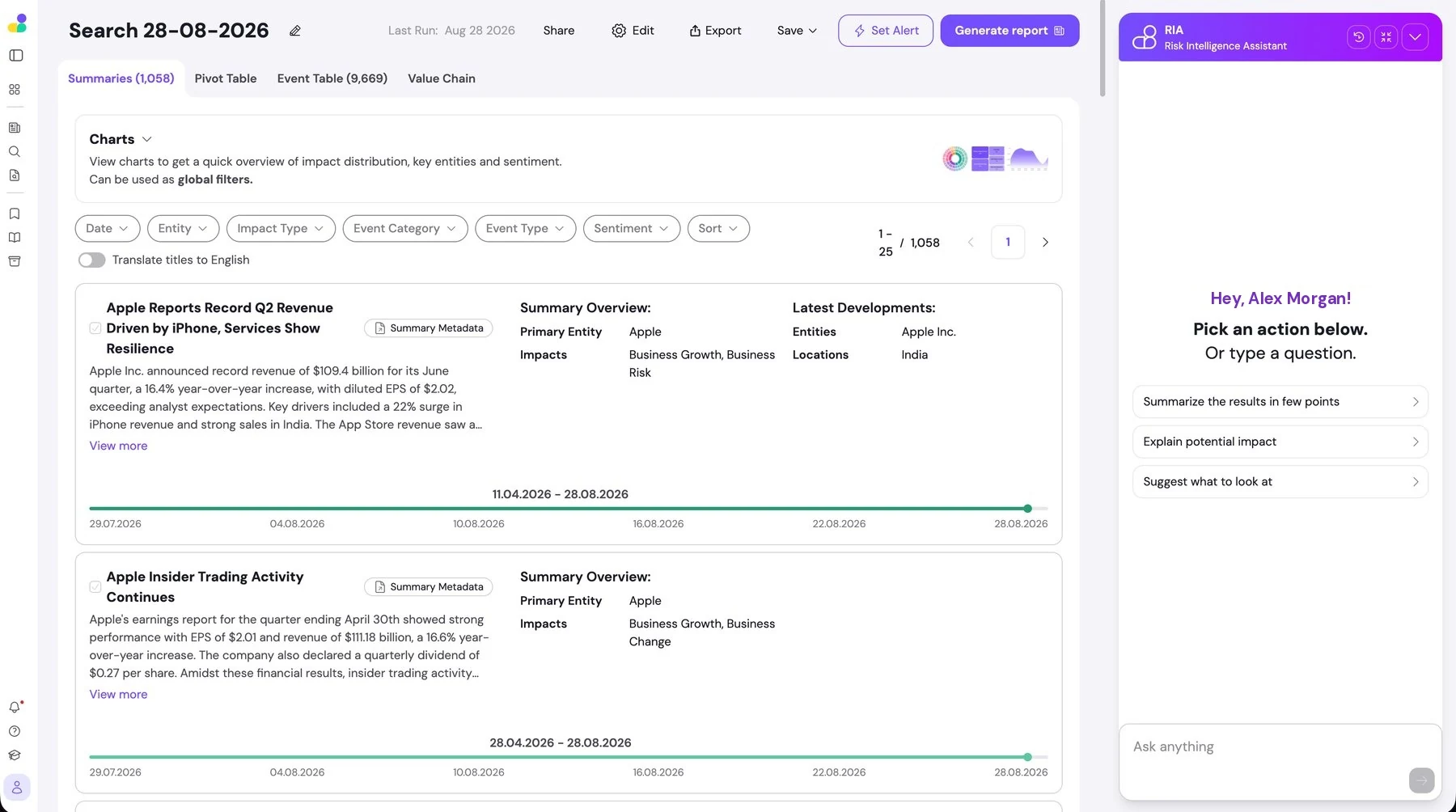This screenshot has width=1456, height=812.
Task: Open the Sentiment filter dropdown
Action: pos(632,229)
